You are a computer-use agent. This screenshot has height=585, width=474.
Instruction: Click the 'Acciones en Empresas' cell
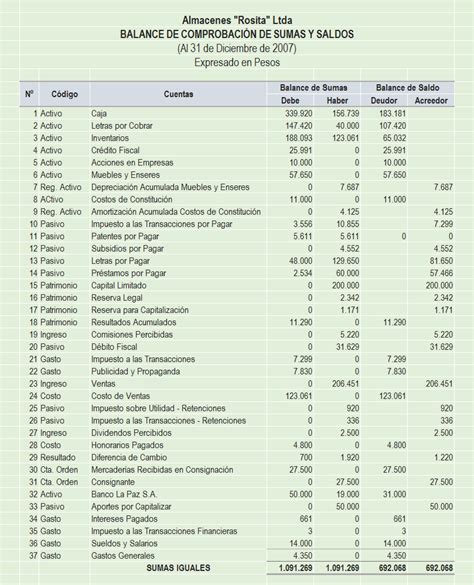132,163
